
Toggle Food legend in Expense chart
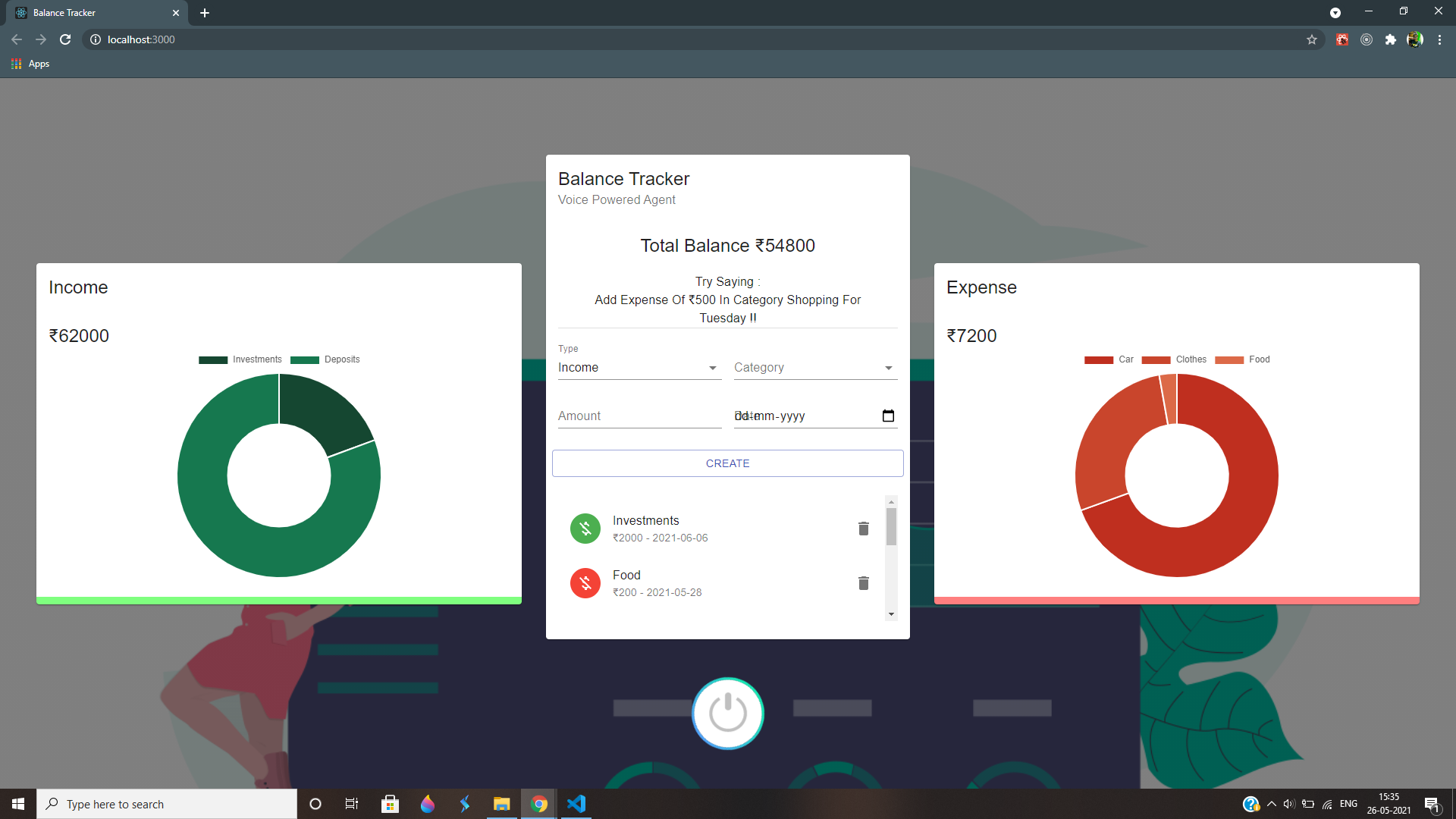click(1242, 359)
